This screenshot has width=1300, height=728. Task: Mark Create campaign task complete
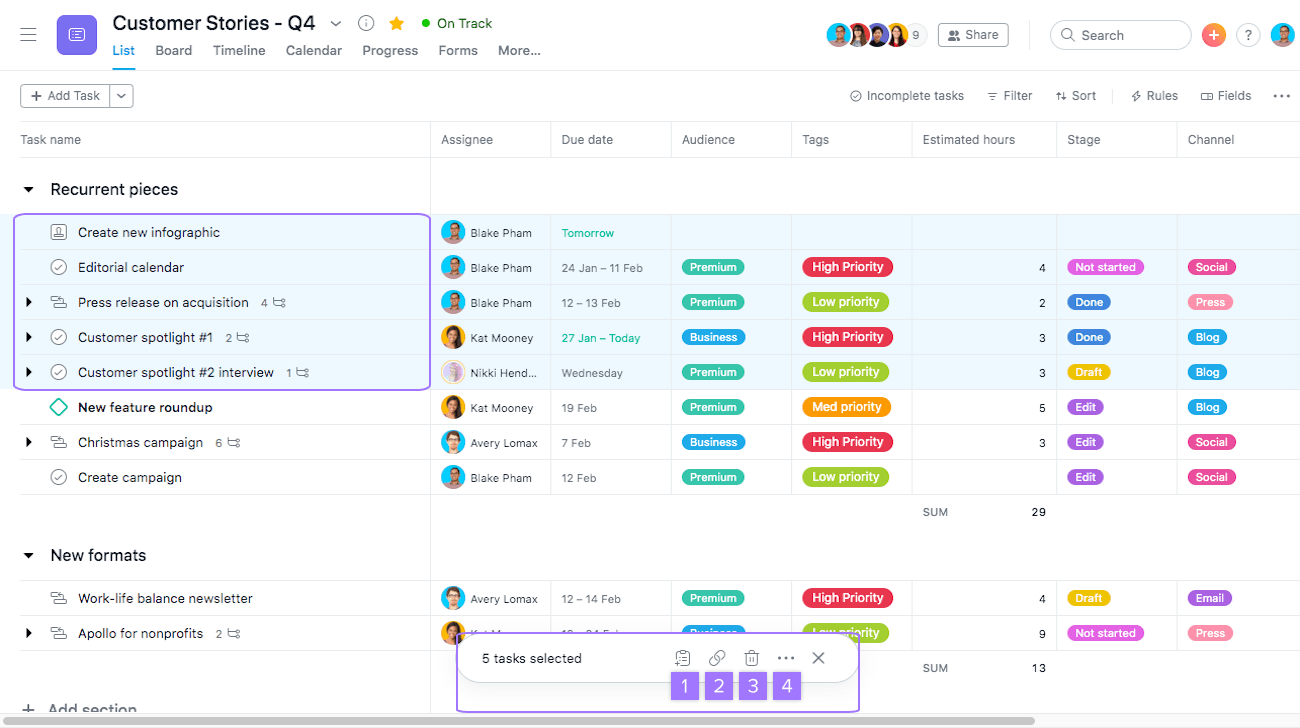(58, 477)
